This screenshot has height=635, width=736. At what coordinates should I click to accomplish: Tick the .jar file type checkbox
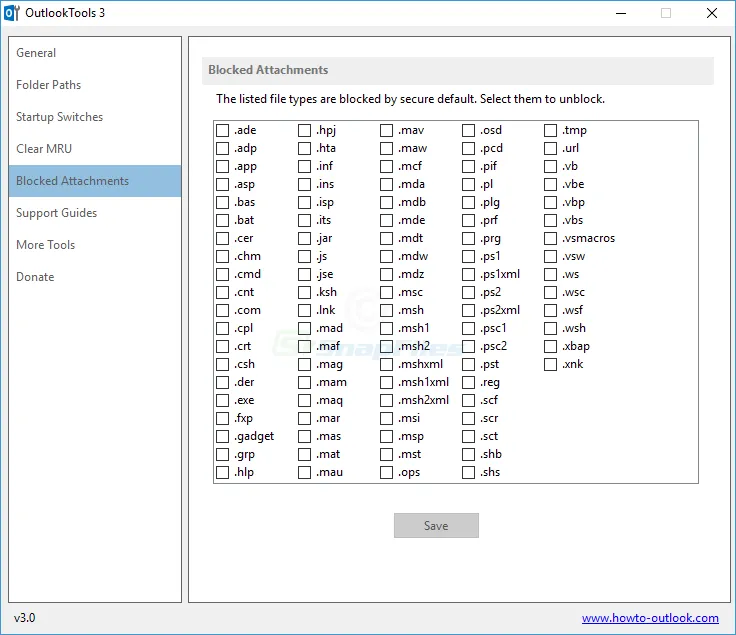coord(304,238)
